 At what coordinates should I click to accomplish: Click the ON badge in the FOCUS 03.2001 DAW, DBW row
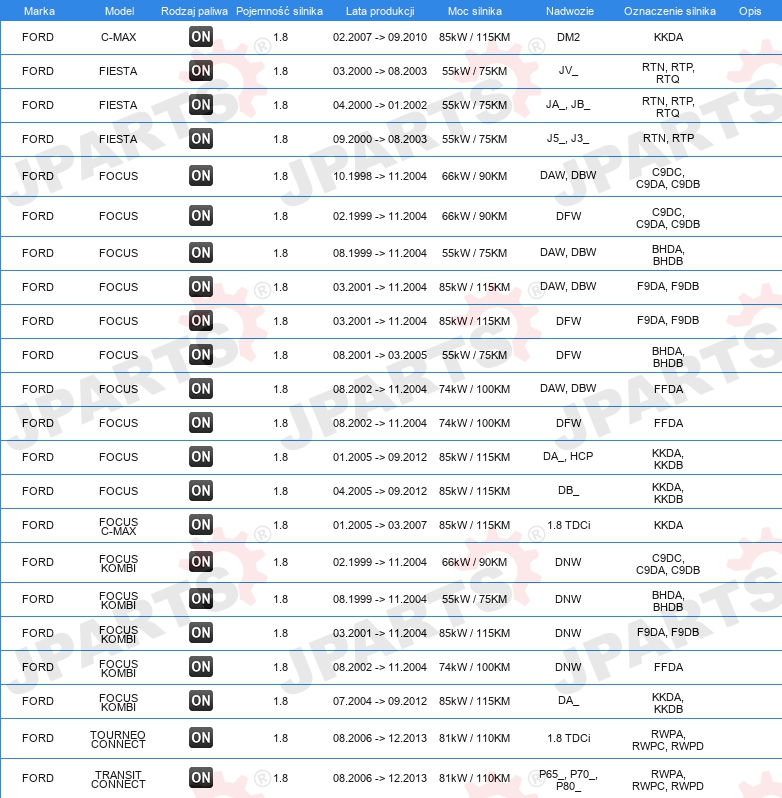click(200, 287)
